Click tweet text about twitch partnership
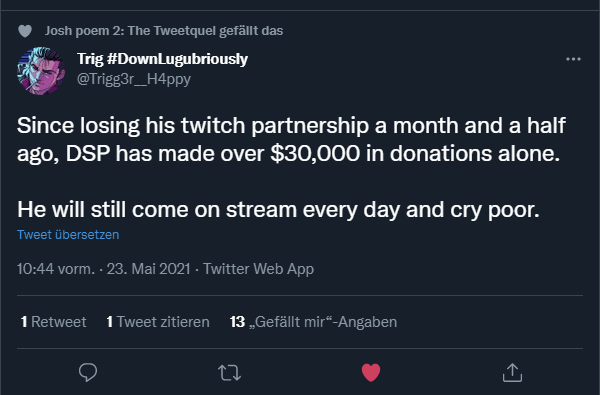The width and height of the screenshot is (600, 395). (x=291, y=140)
